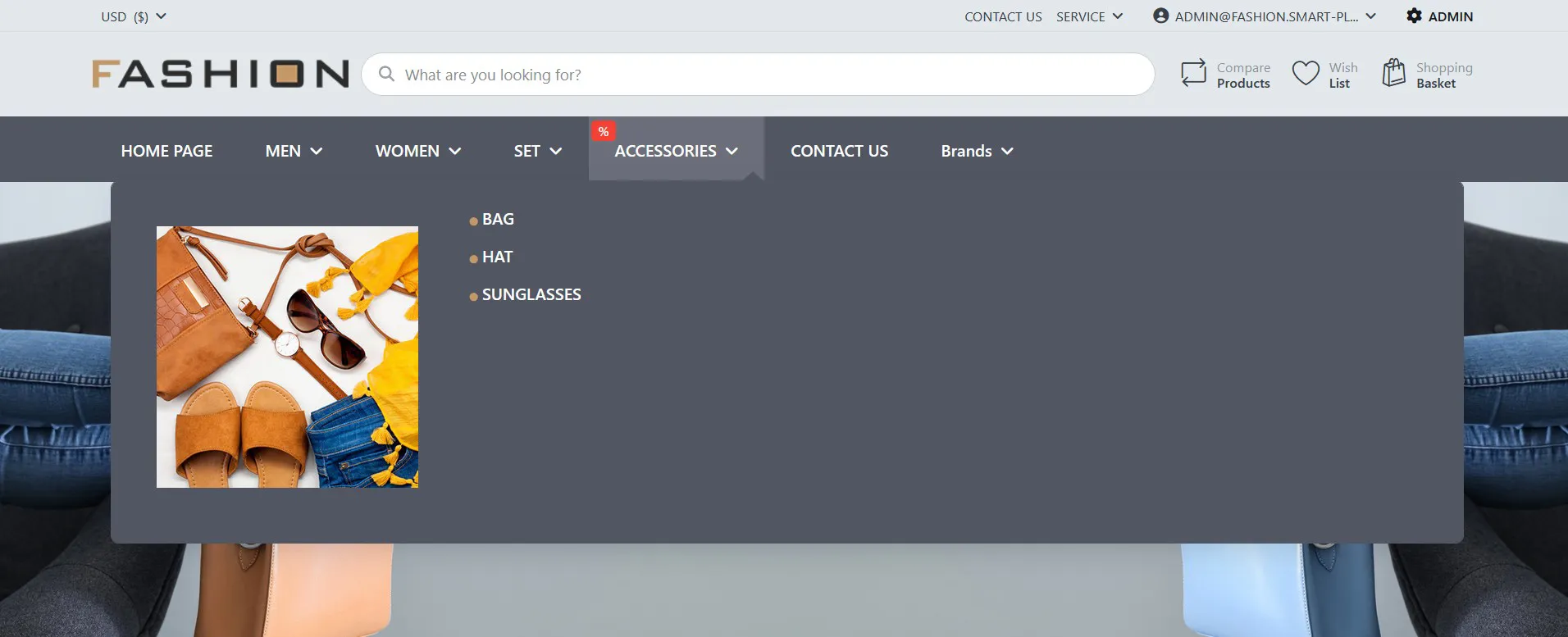Open the SET category
Image resolution: width=1568 pixels, height=637 pixels.
pos(526,151)
